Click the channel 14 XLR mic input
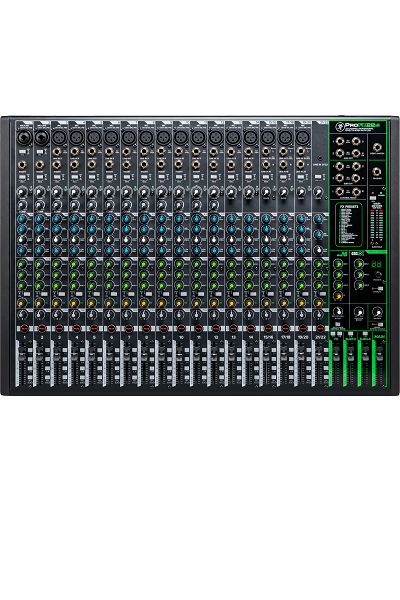This screenshot has width=400, height=600. [x=250, y=137]
